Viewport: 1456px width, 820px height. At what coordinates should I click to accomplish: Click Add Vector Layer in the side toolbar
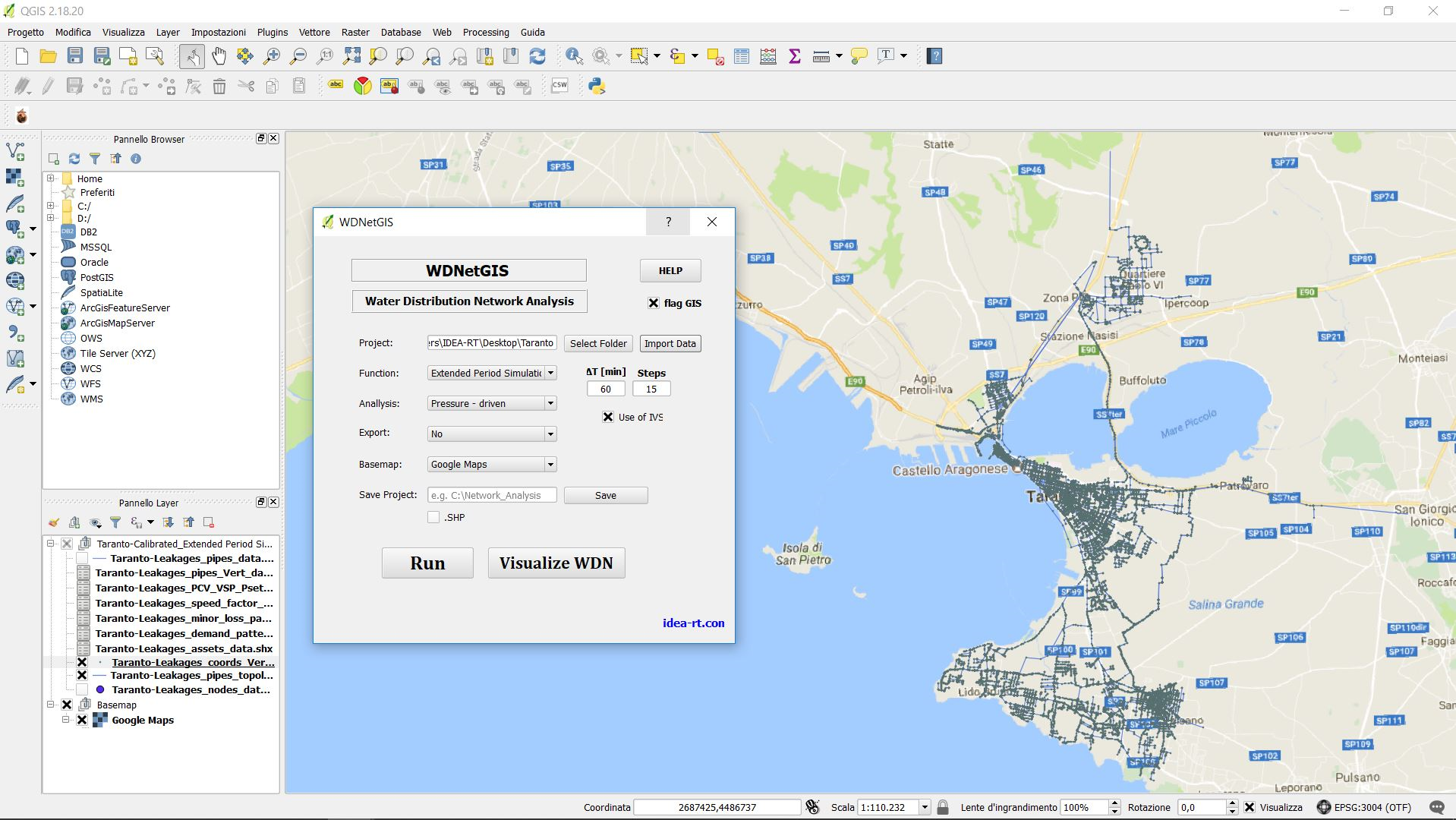[15, 152]
